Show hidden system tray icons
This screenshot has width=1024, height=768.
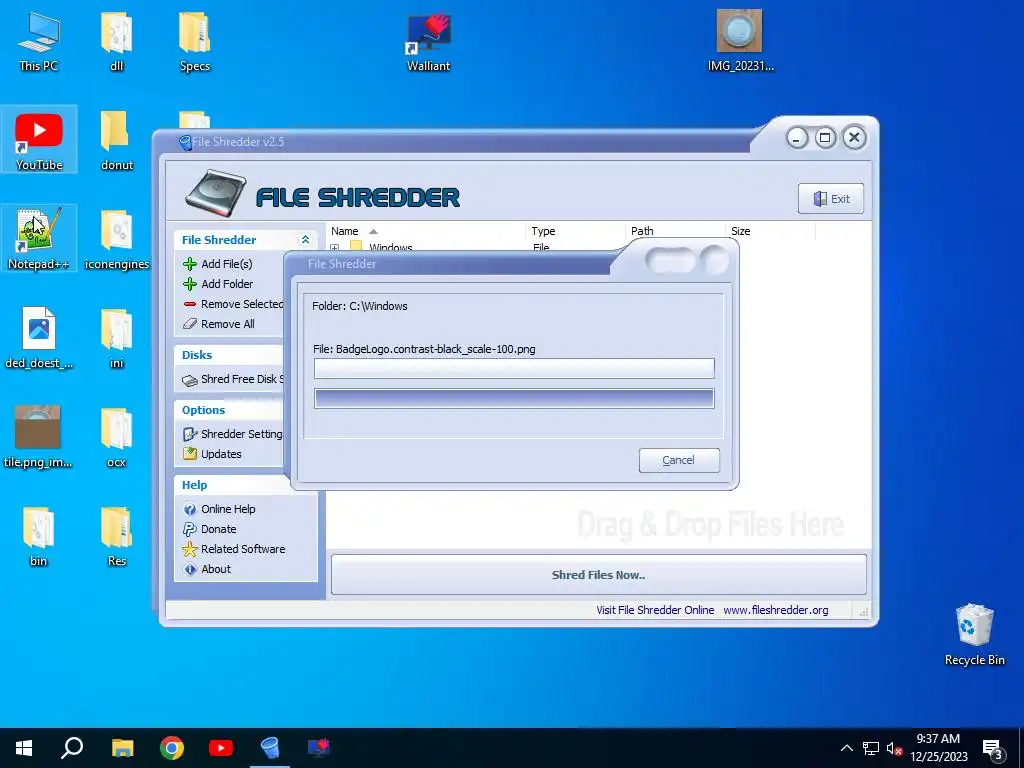(x=846, y=748)
